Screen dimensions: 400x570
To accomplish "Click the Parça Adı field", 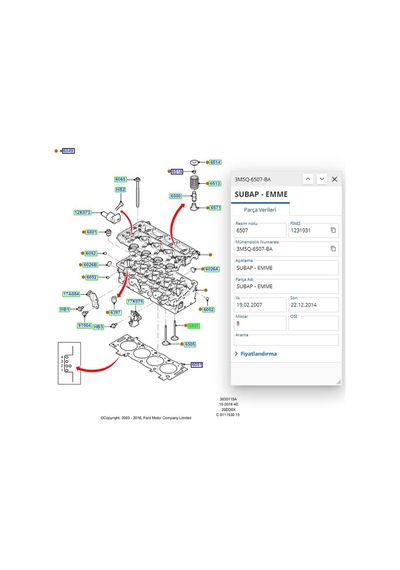I will pos(287,286).
